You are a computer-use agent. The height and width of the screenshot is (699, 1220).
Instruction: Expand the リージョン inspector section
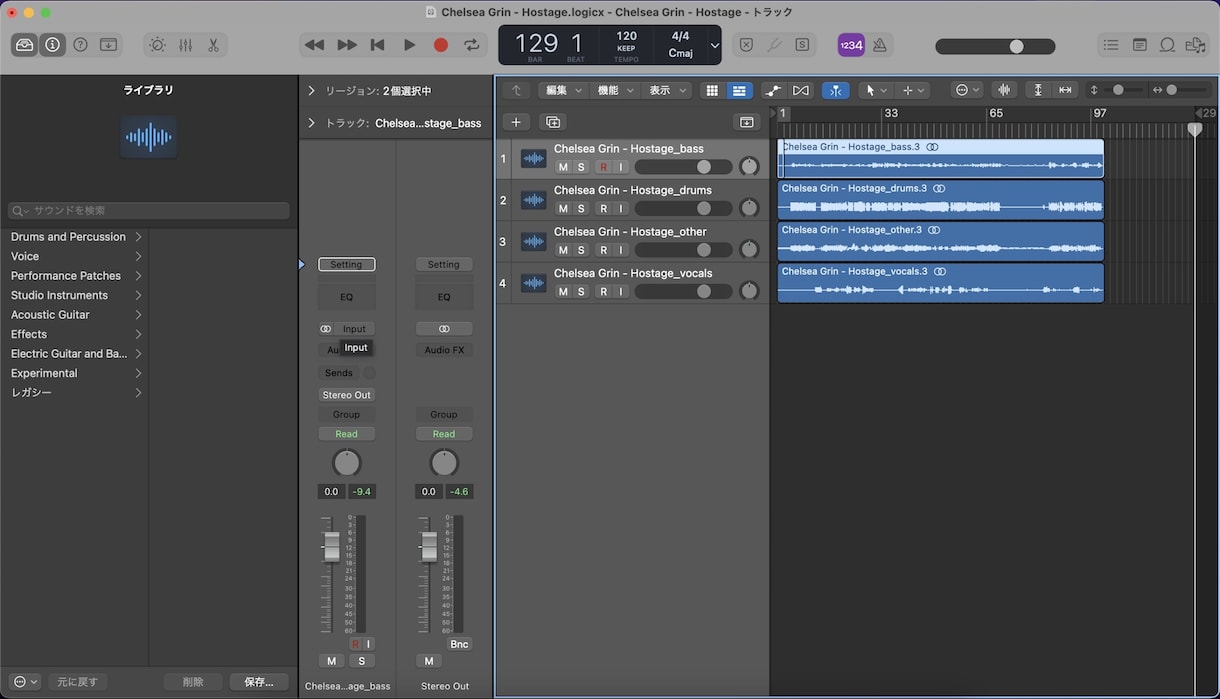[x=311, y=91]
